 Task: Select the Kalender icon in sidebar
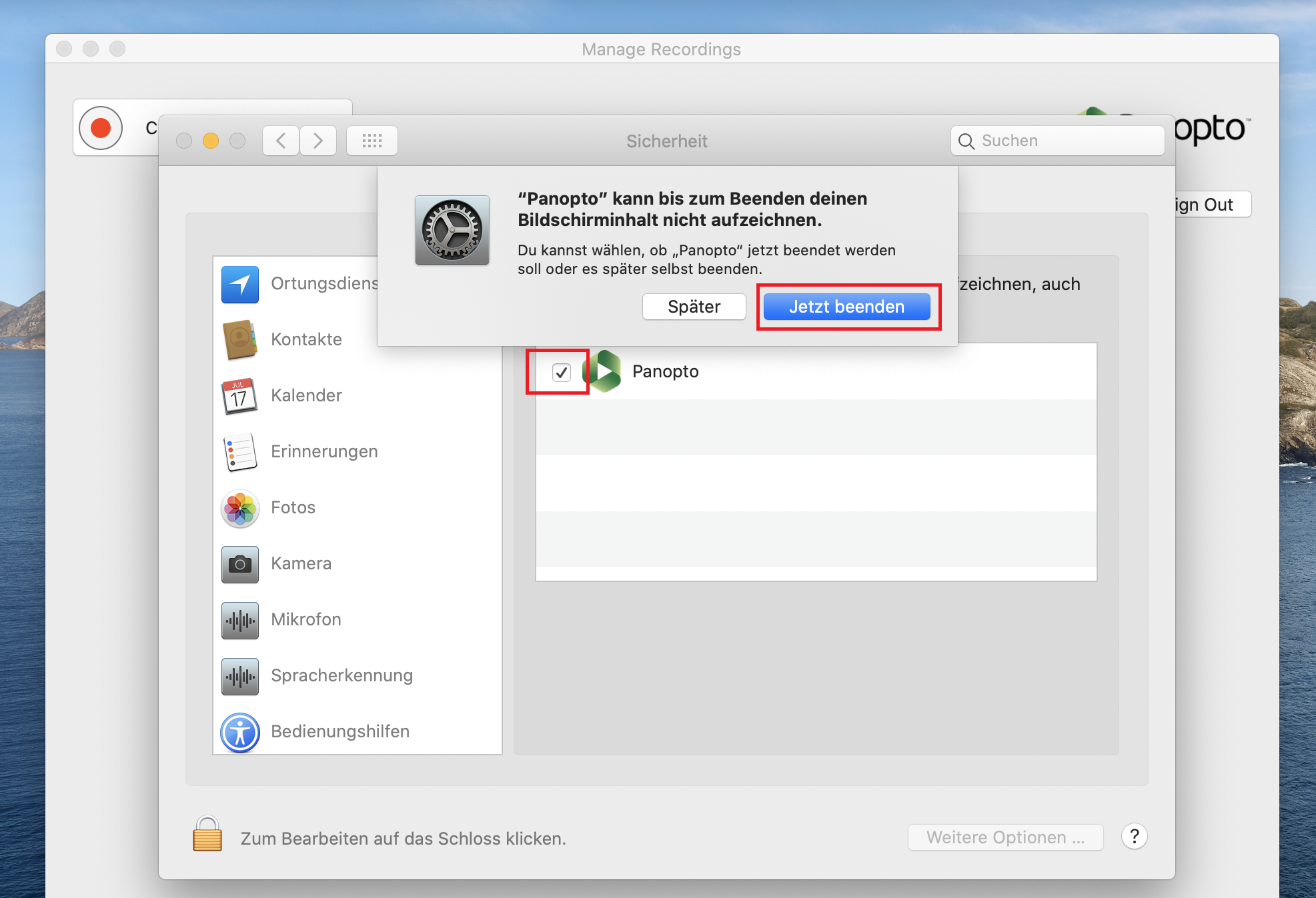point(240,395)
